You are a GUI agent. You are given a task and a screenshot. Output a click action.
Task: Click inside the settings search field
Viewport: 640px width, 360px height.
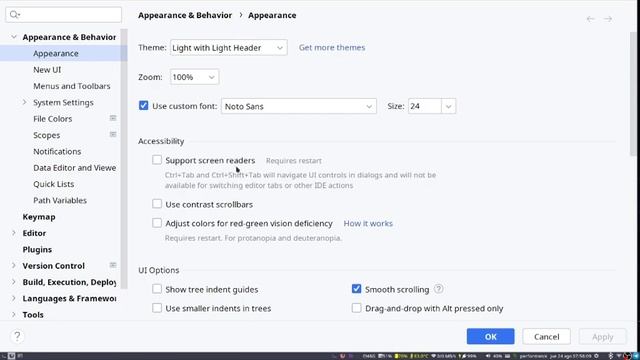pos(64,15)
